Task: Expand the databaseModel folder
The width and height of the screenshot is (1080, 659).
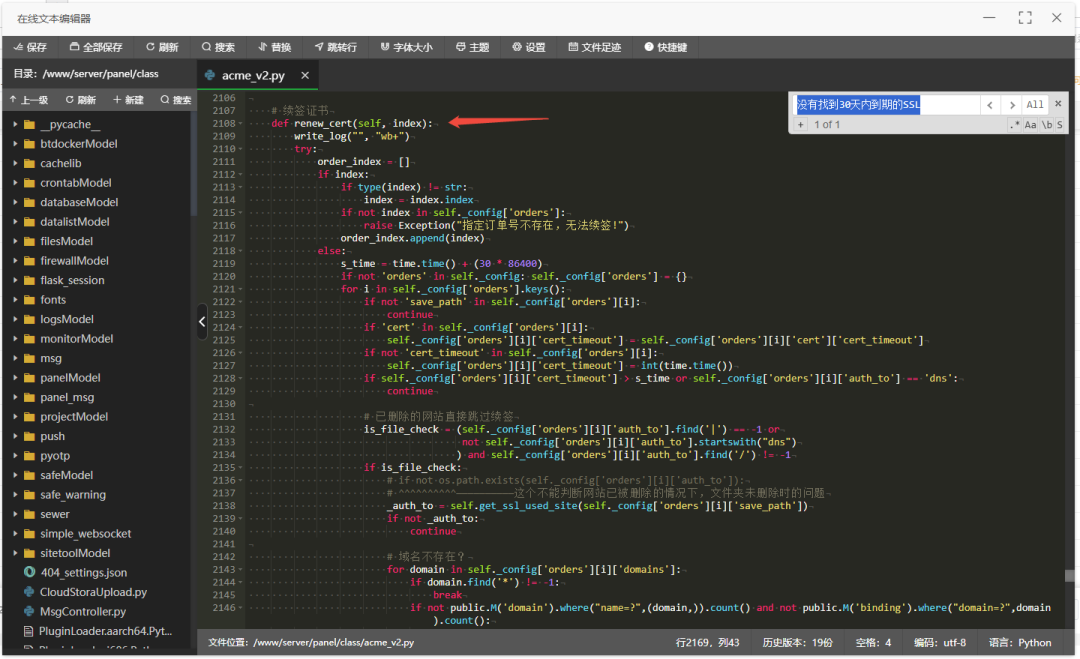Action: (x=16, y=202)
